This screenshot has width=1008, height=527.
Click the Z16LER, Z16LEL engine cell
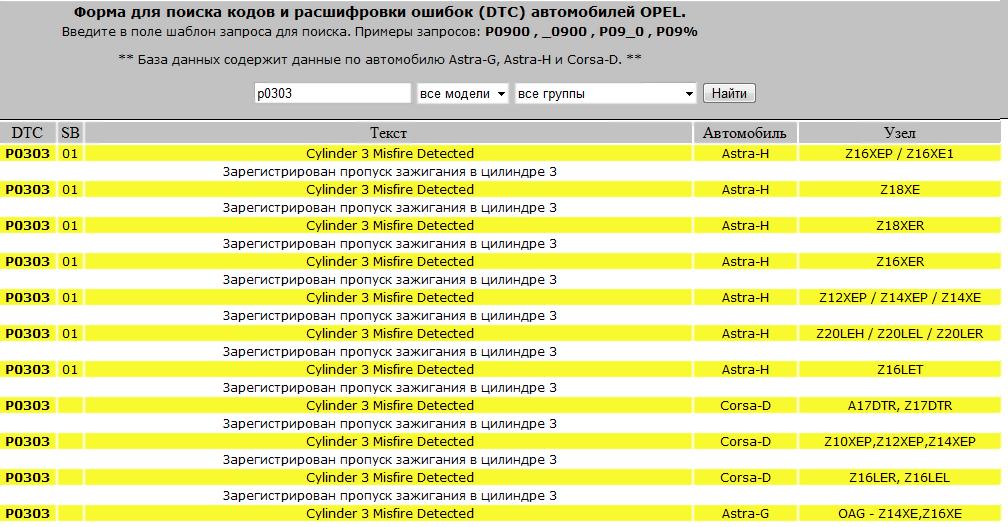point(899,478)
